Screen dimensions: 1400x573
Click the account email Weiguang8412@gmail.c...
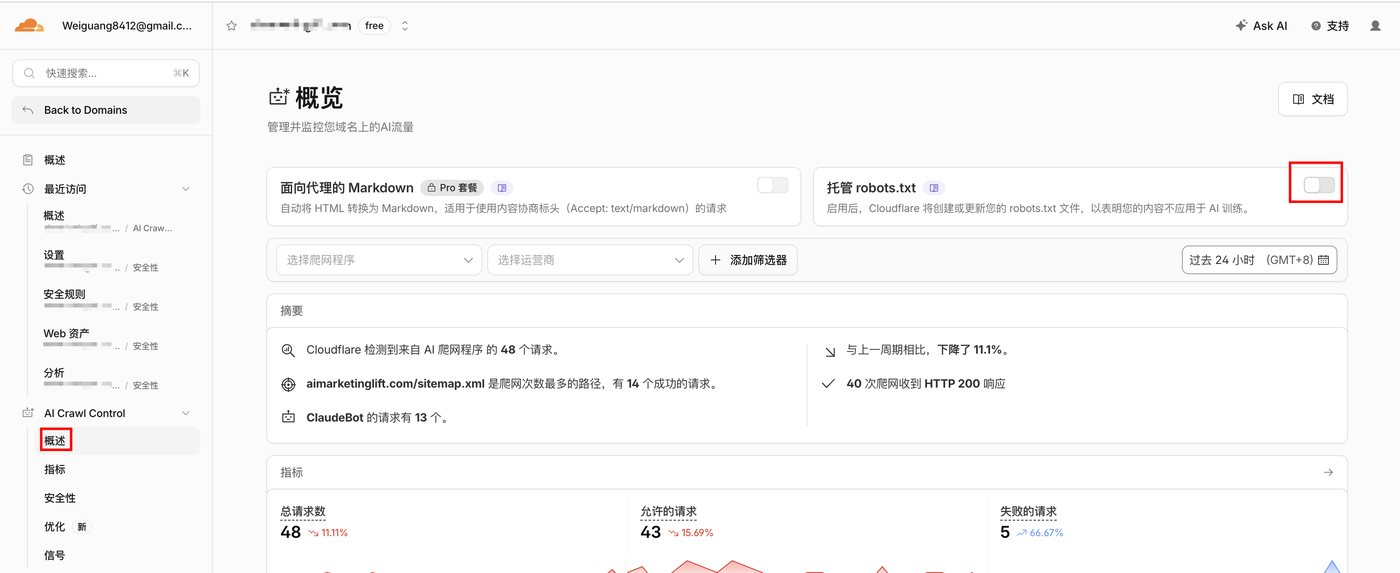[x=127, y=26]
